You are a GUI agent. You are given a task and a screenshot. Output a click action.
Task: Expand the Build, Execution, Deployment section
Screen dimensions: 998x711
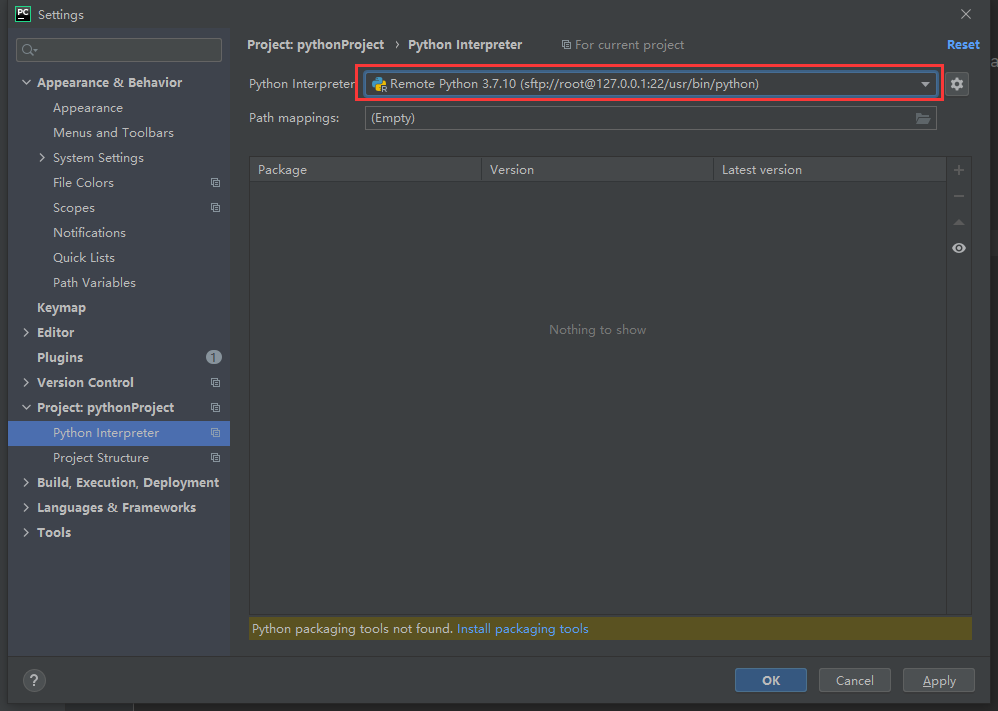coord(27,483)
